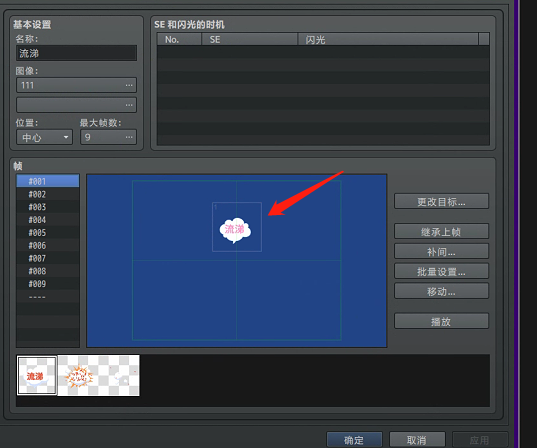Select the first 流涕 pattern thumbnail

37,376
